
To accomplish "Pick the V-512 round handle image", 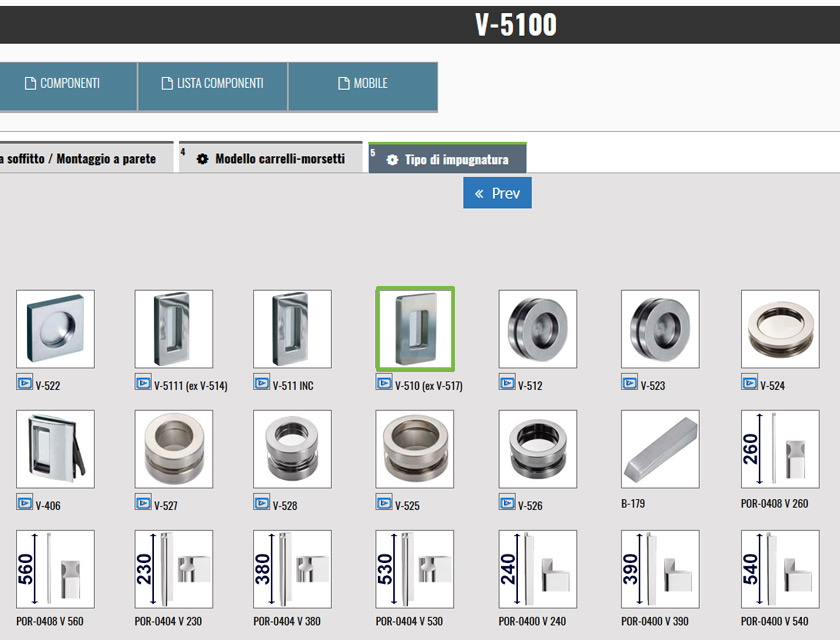I will coord(538,329).
